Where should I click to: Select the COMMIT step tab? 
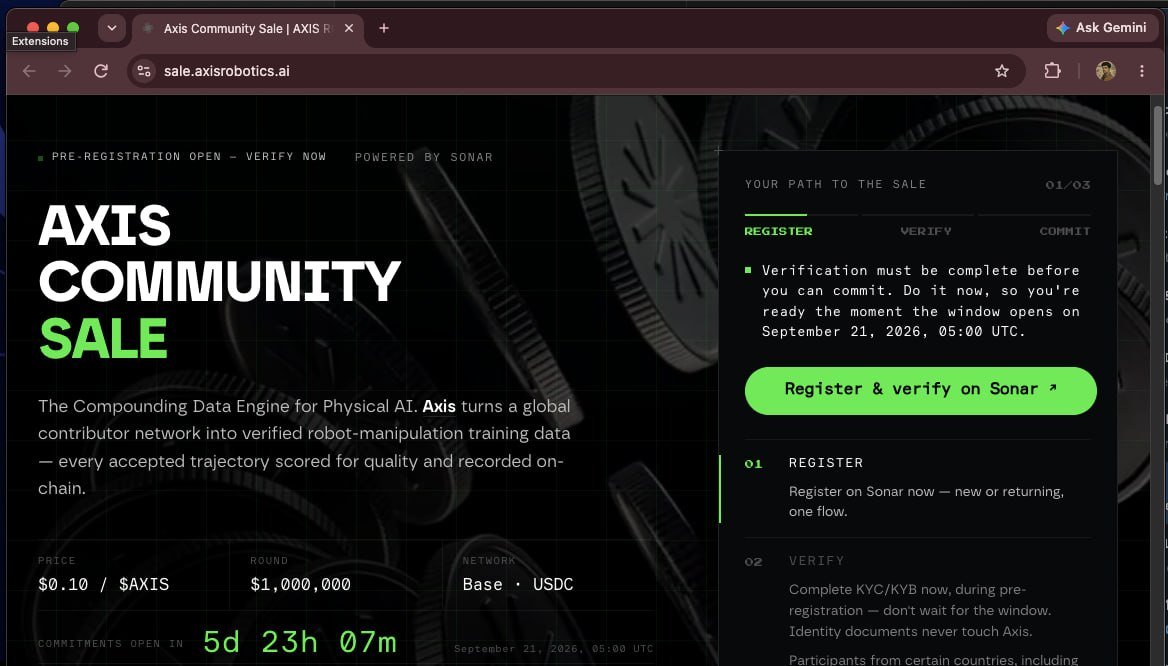(x=1064, y=231)
